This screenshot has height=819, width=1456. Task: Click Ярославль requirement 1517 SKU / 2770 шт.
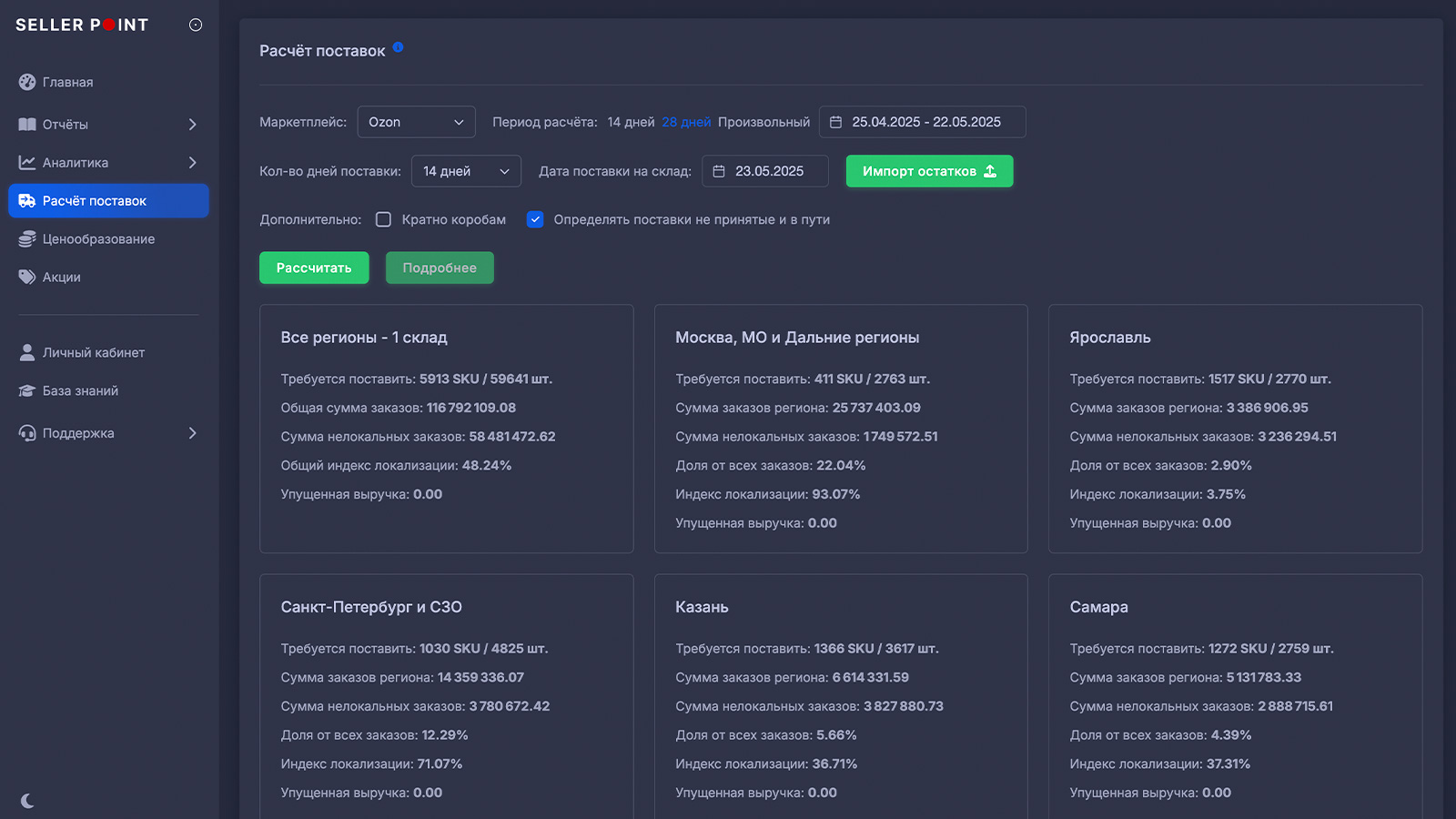click(1269, 379)
